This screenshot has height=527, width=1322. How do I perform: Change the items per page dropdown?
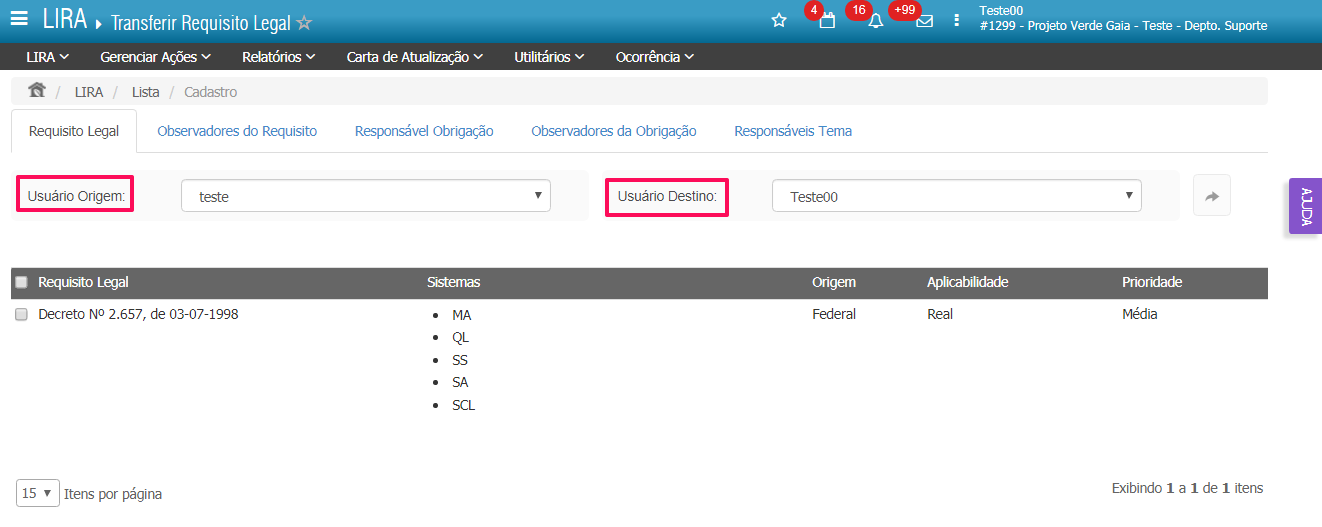point(37,493)
